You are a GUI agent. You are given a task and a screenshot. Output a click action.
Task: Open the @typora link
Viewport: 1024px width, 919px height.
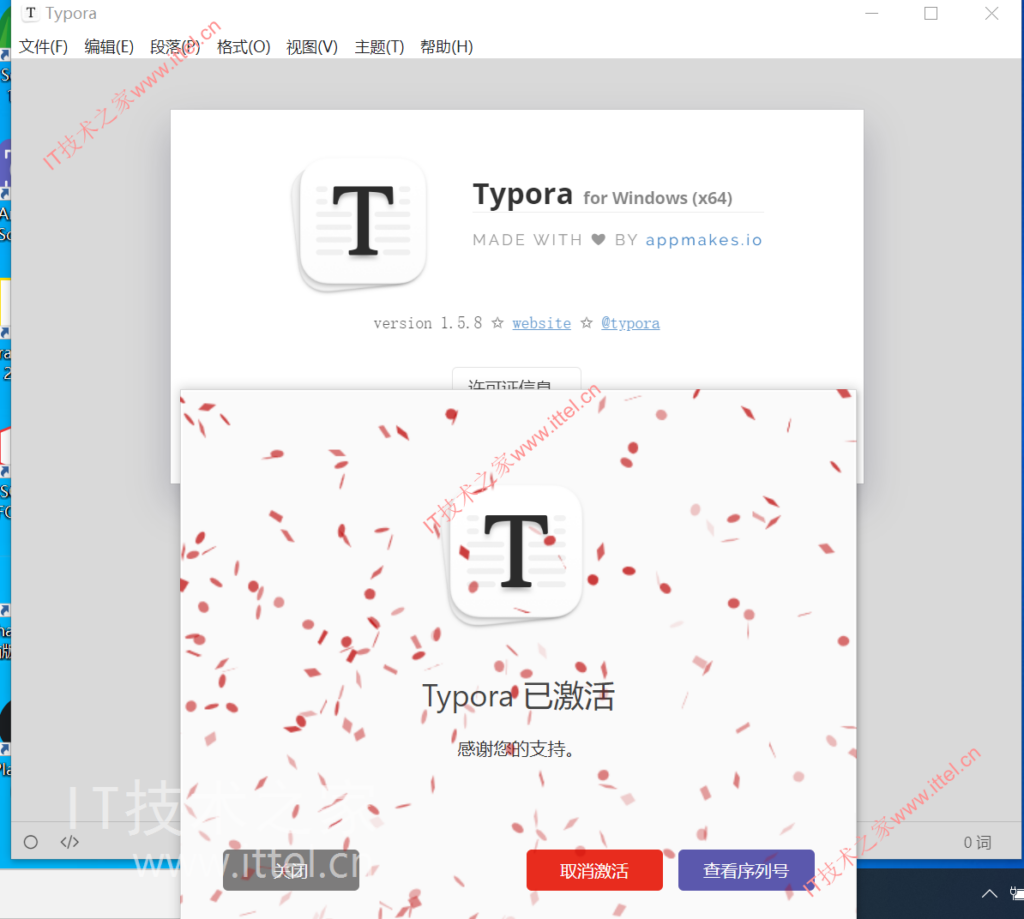click(x=630, y=323)
